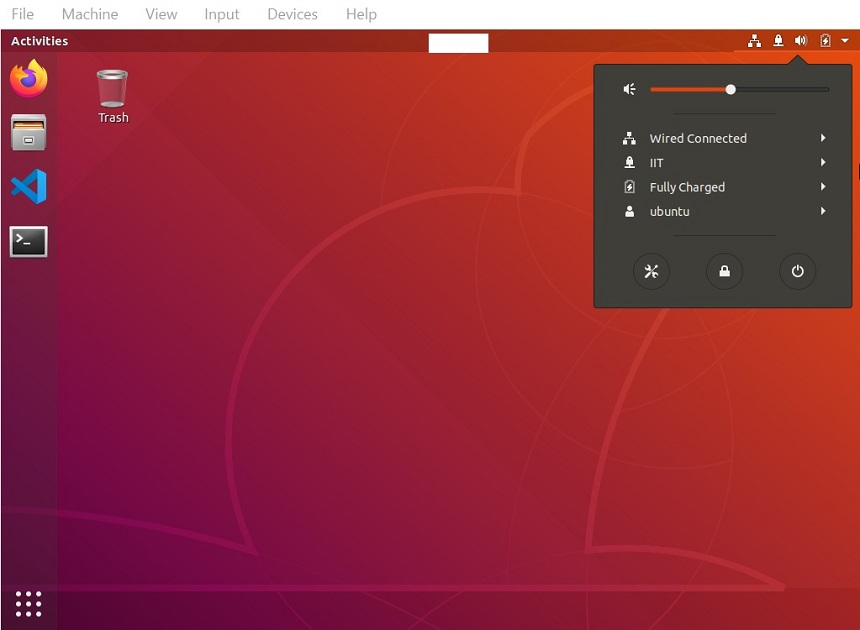Open the Input menu
860x630 pixels.
click(x=222, y=14)
